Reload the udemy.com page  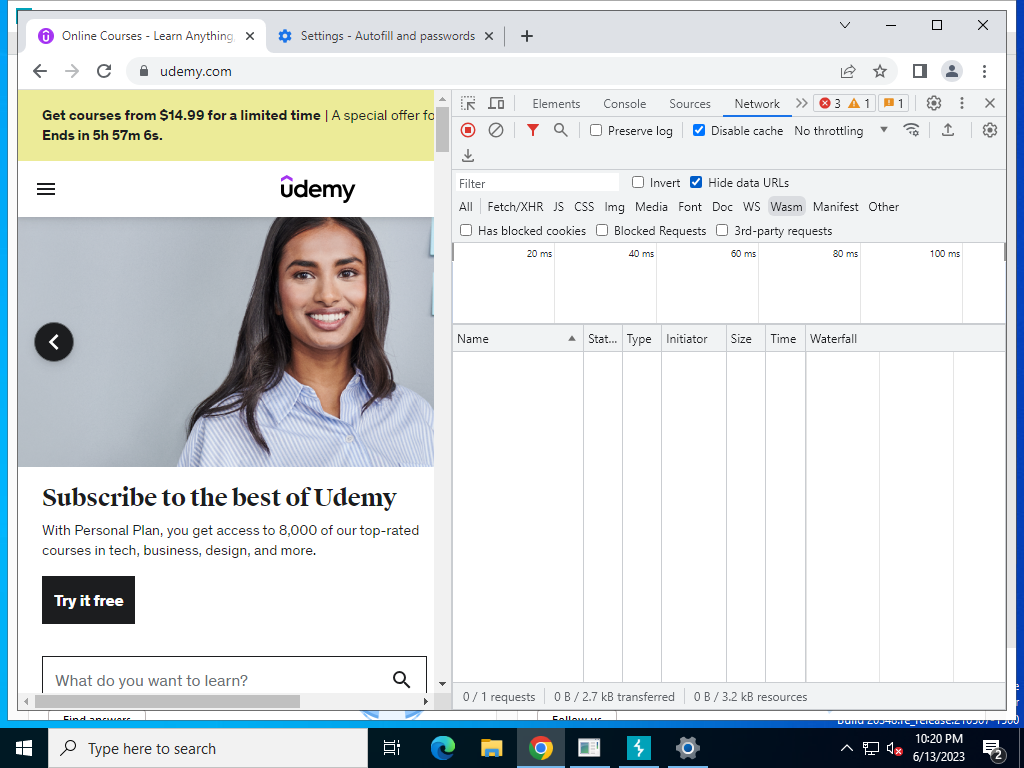pos(104,71)
